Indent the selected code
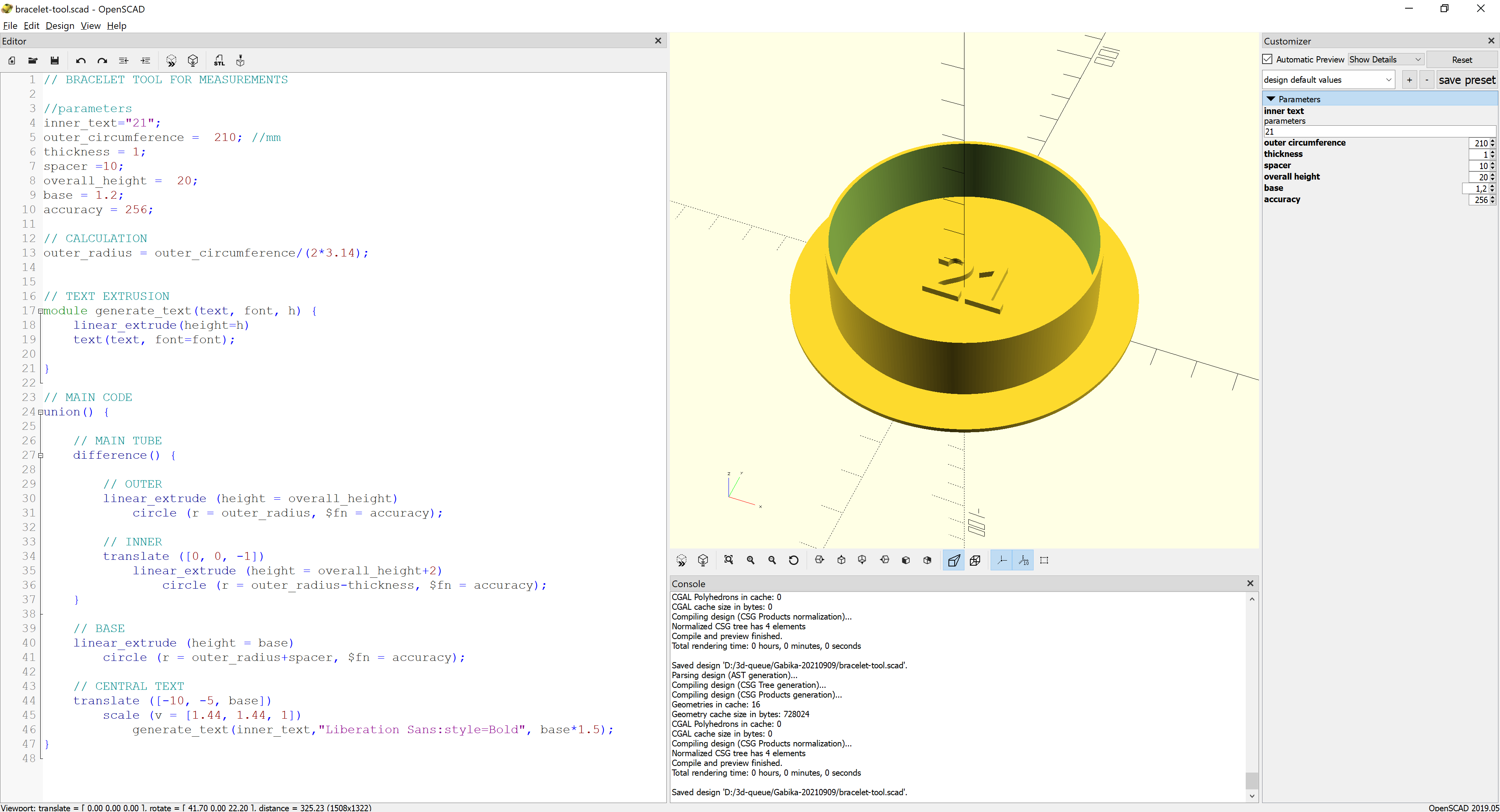 click(146, 61)
